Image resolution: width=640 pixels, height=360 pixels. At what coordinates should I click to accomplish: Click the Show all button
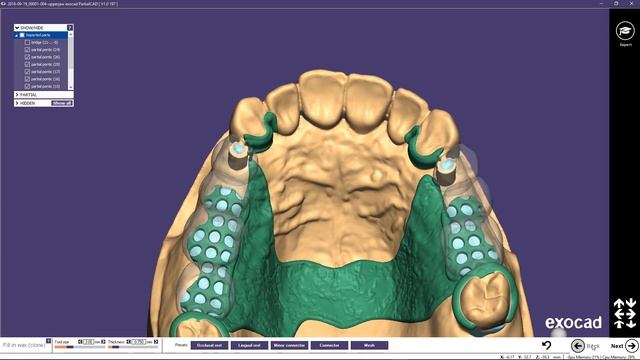pyautogui.click(x=62, y=103)
